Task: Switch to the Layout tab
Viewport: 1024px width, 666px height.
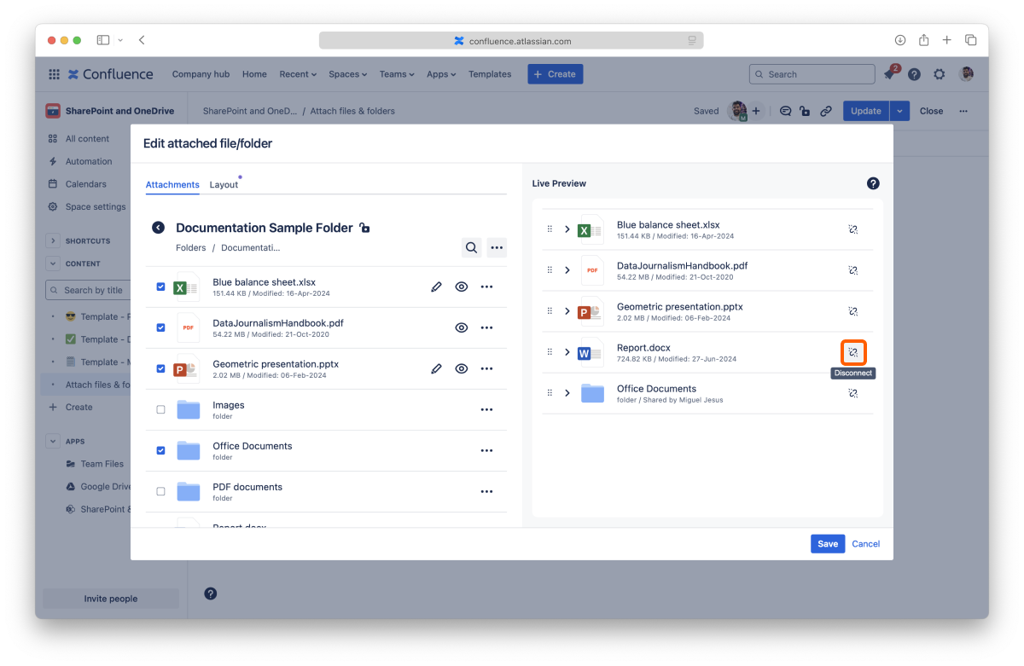Action: tap(224, 185)
